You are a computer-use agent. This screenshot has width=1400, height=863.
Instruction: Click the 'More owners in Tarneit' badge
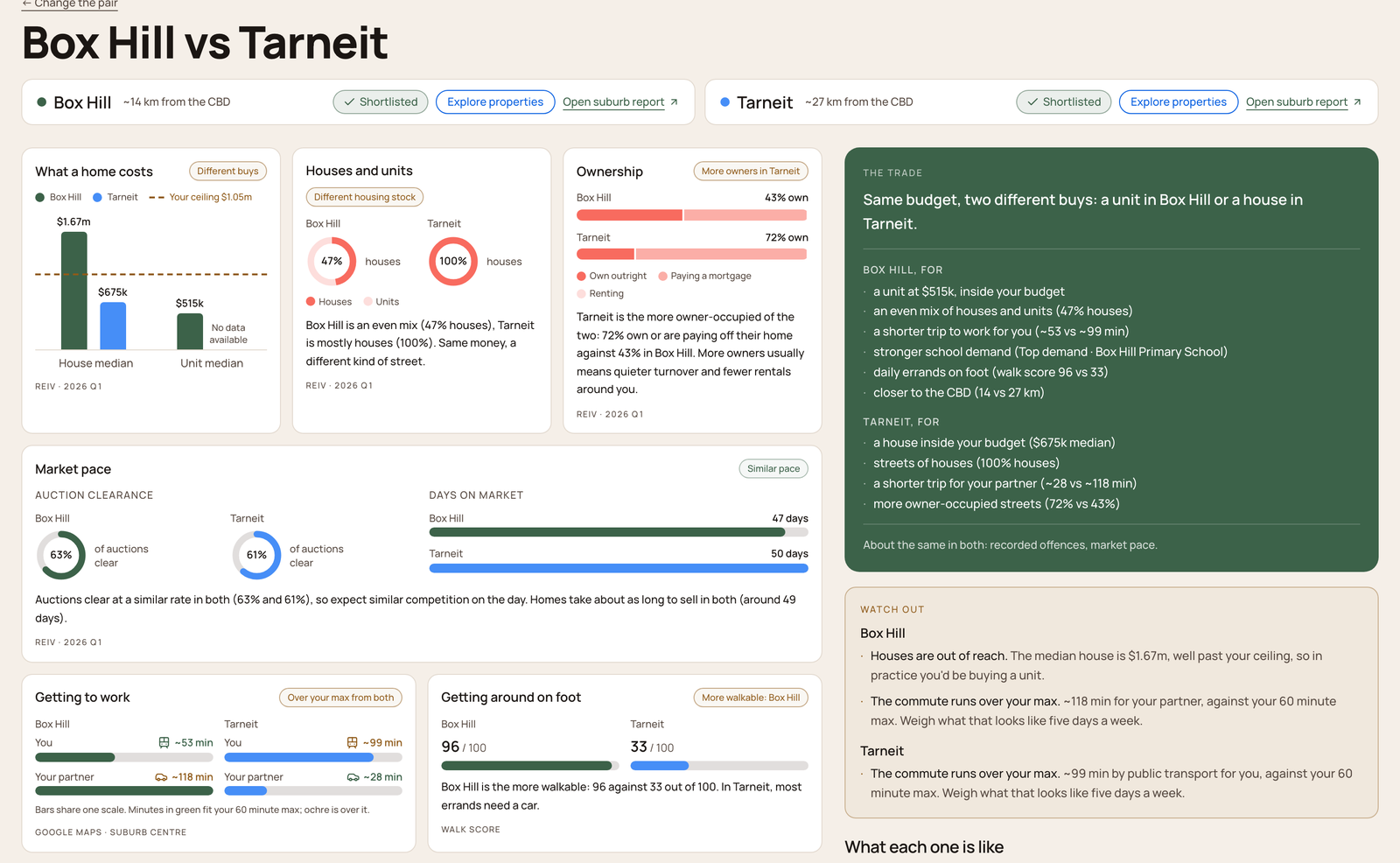(x=751, y=172)
